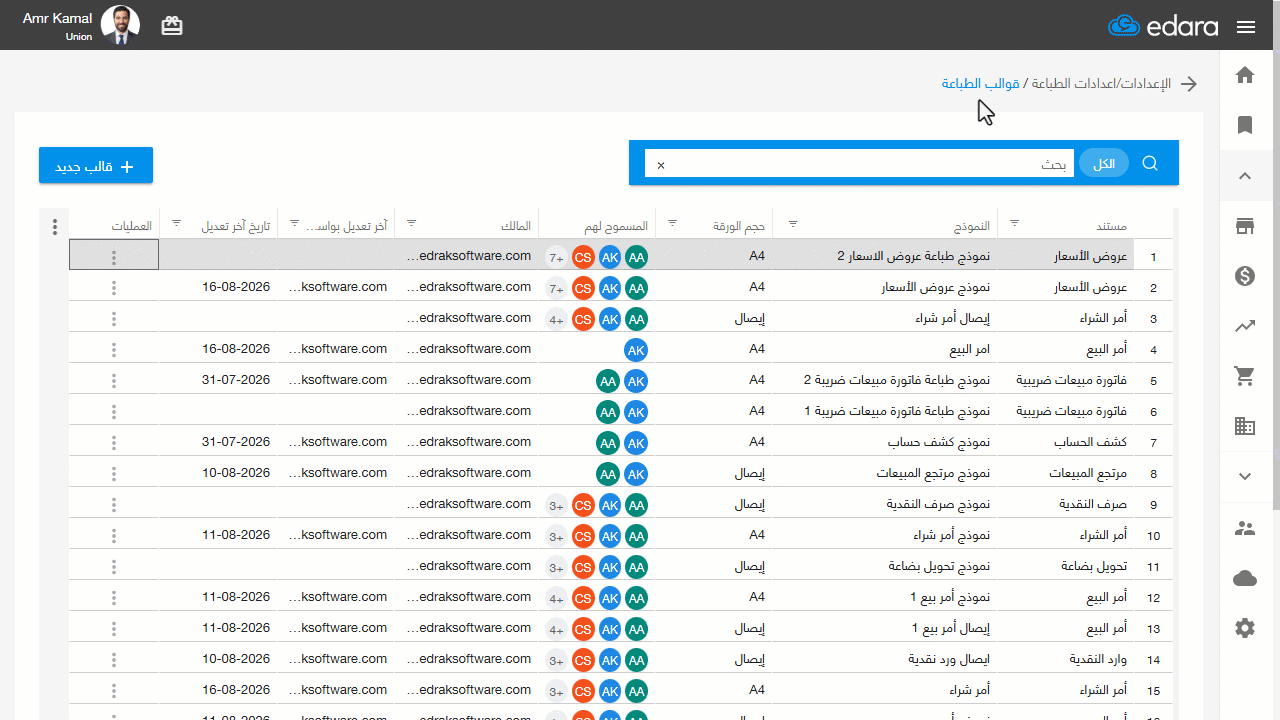Image resolution: width=1280 pixels, height=720 pixels.
Task: Collapse the sidebar section with up chevron
Action: [x=1245, y=176]
